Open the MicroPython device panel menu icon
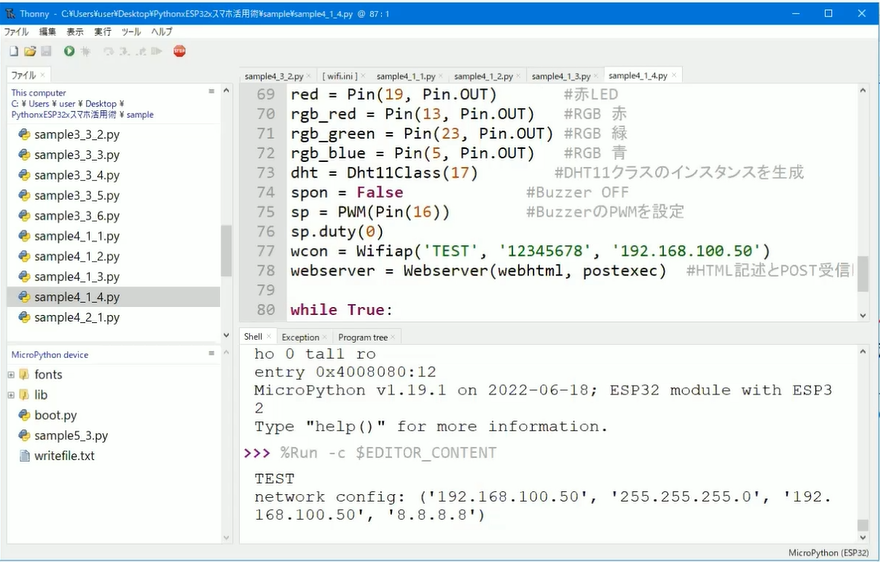The width and height of the screenshot is (880, 562). [211, 354]
